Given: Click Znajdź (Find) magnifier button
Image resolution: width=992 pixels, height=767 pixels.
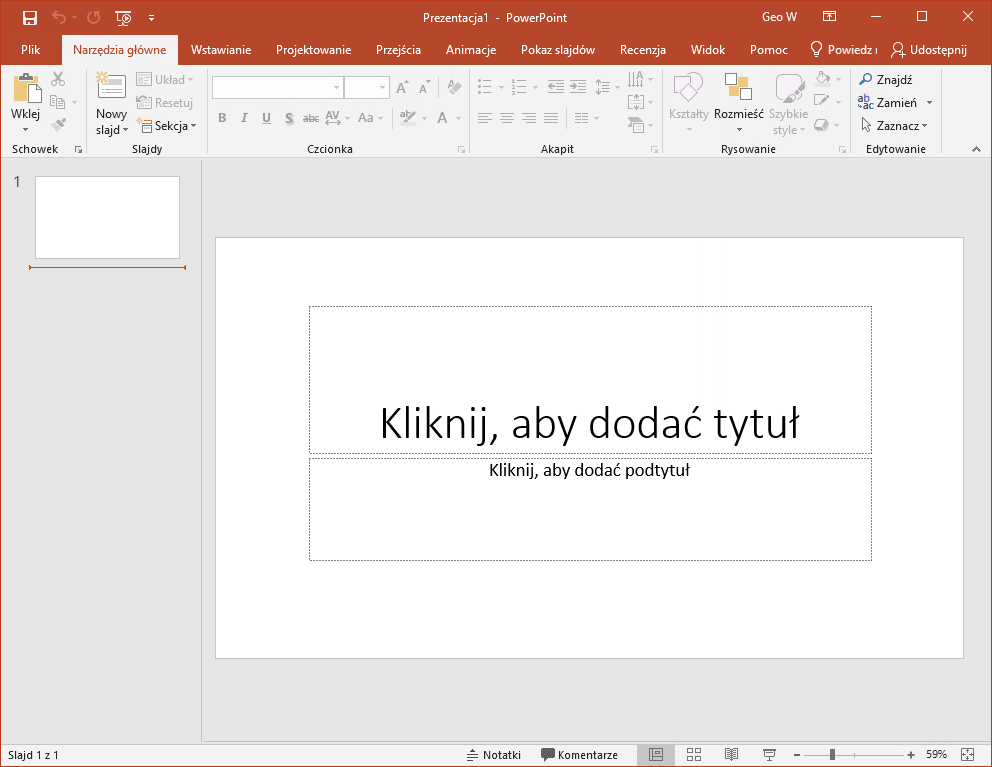Looking at the screenshot, I should coord(885,80).
